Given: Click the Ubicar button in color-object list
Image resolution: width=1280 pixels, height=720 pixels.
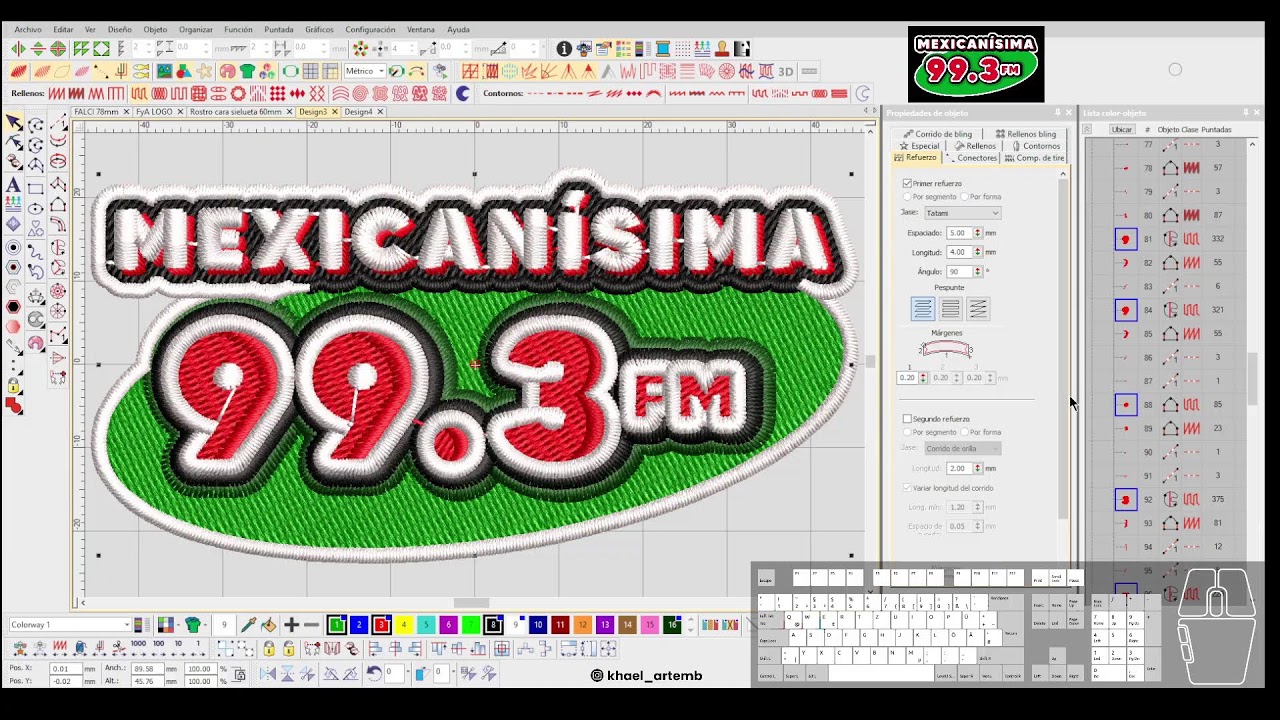Looking at the screenshot, I should pos(1122,130).
